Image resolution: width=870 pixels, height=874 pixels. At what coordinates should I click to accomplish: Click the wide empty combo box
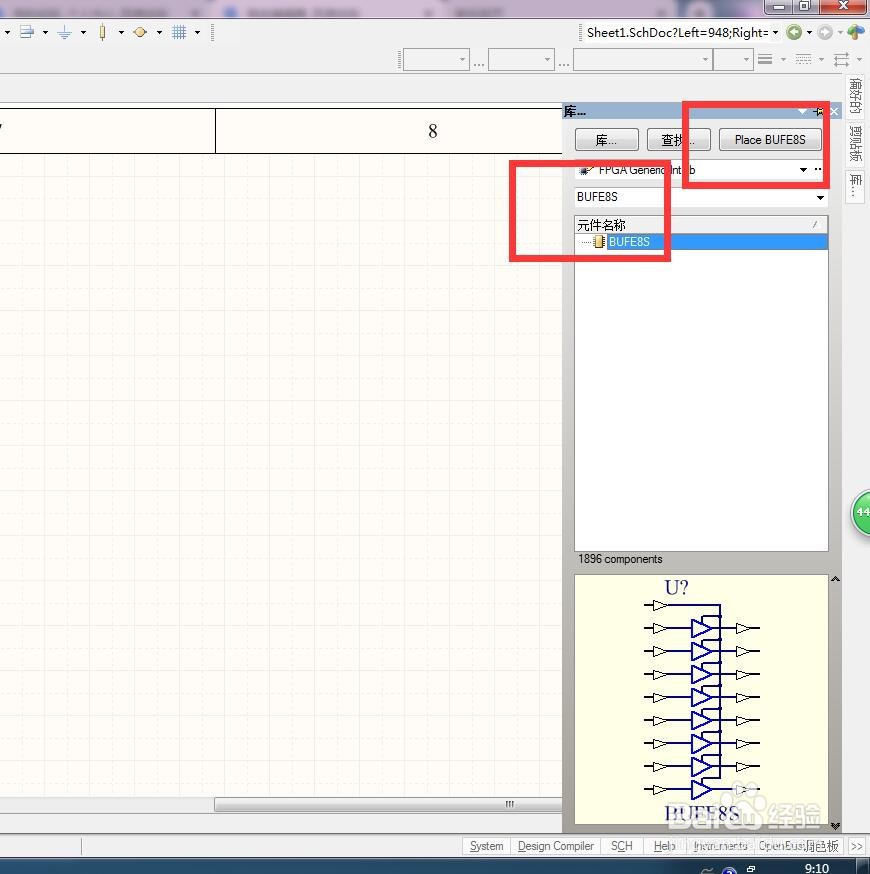click(643, 59)
